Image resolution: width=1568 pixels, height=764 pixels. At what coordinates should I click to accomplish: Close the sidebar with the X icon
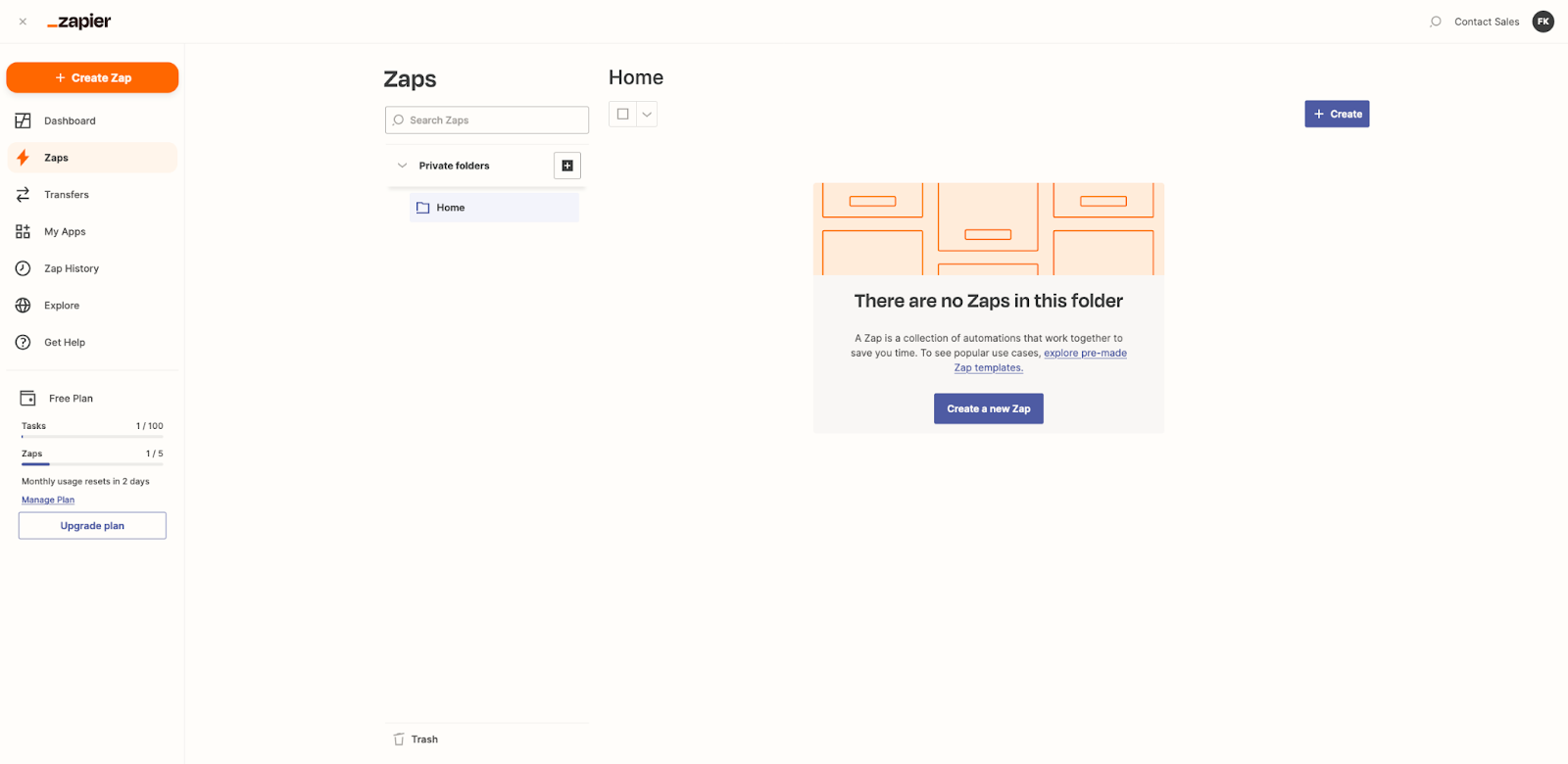coord(23,22)
